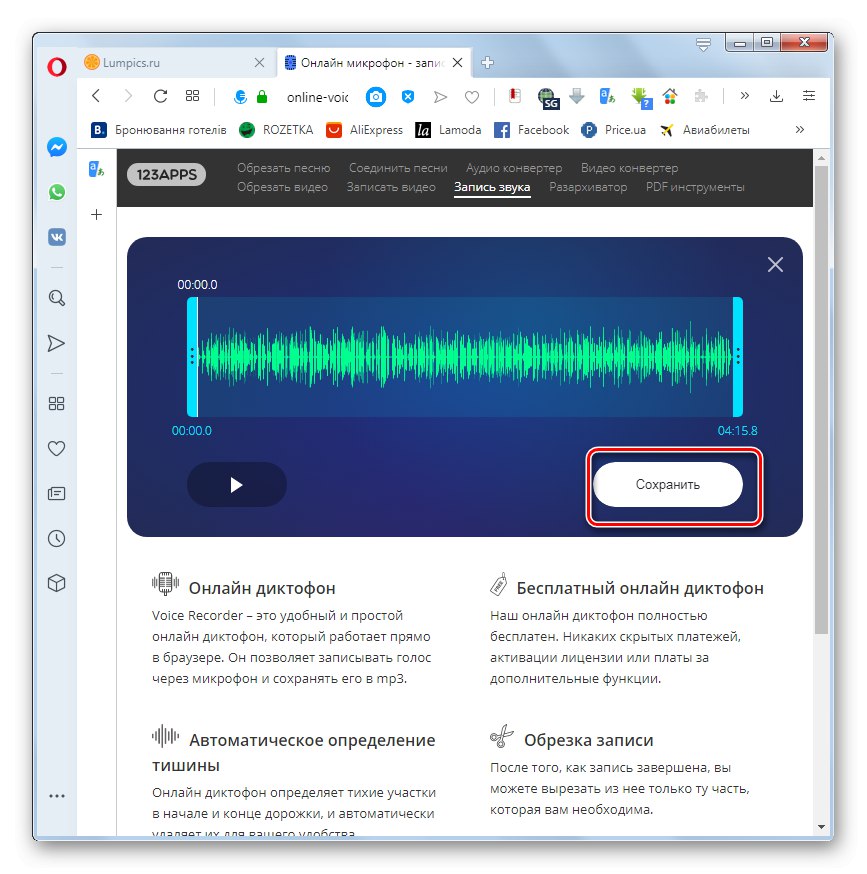867x874 pixels.
Task: Go forward with the forward arrow
Action: 128,96
